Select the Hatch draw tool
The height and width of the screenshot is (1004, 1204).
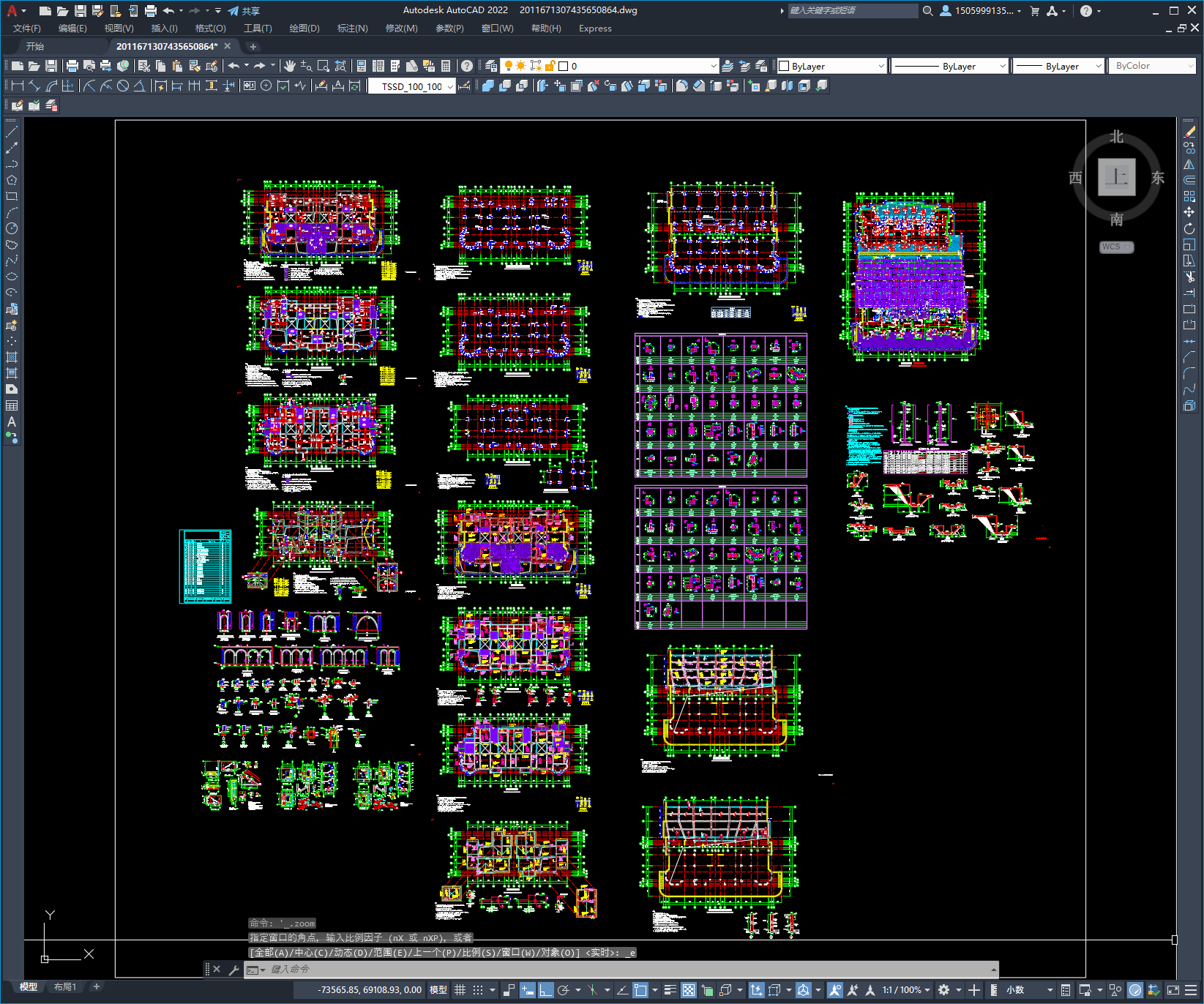click(x=12, y=357)
